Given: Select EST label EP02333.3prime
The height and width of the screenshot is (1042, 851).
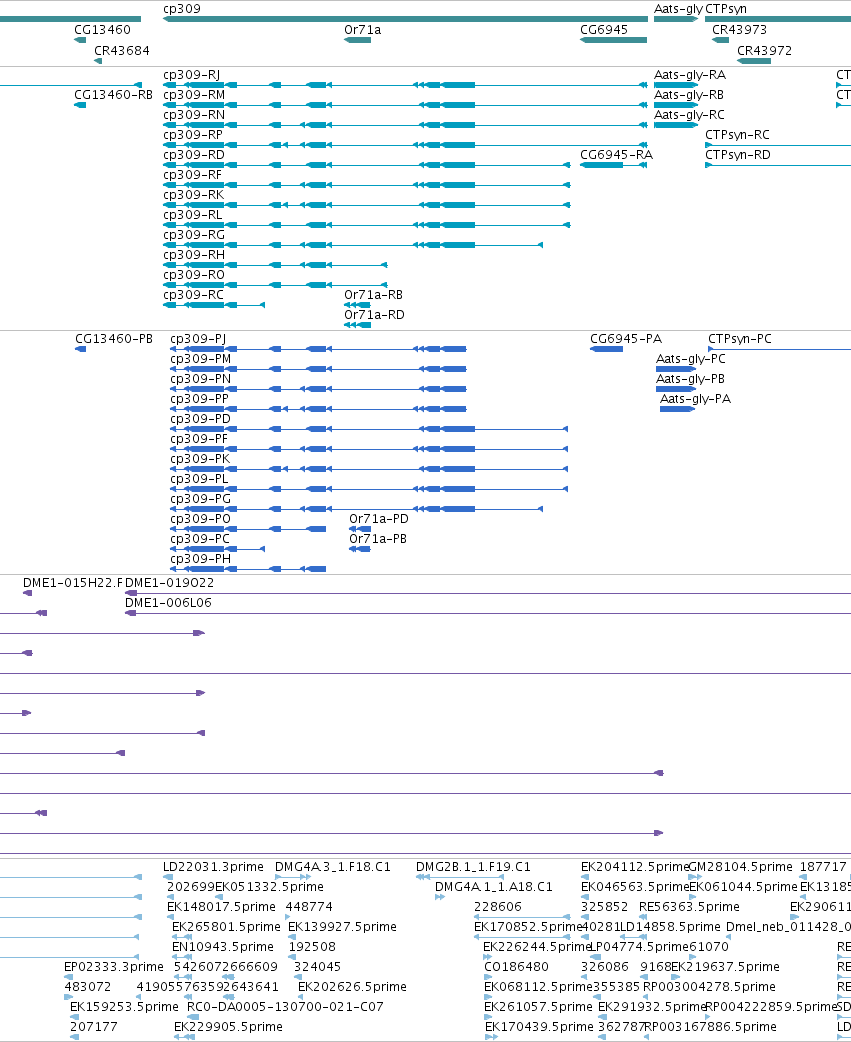Looking at the screenshot, I should tap(114, 966).
